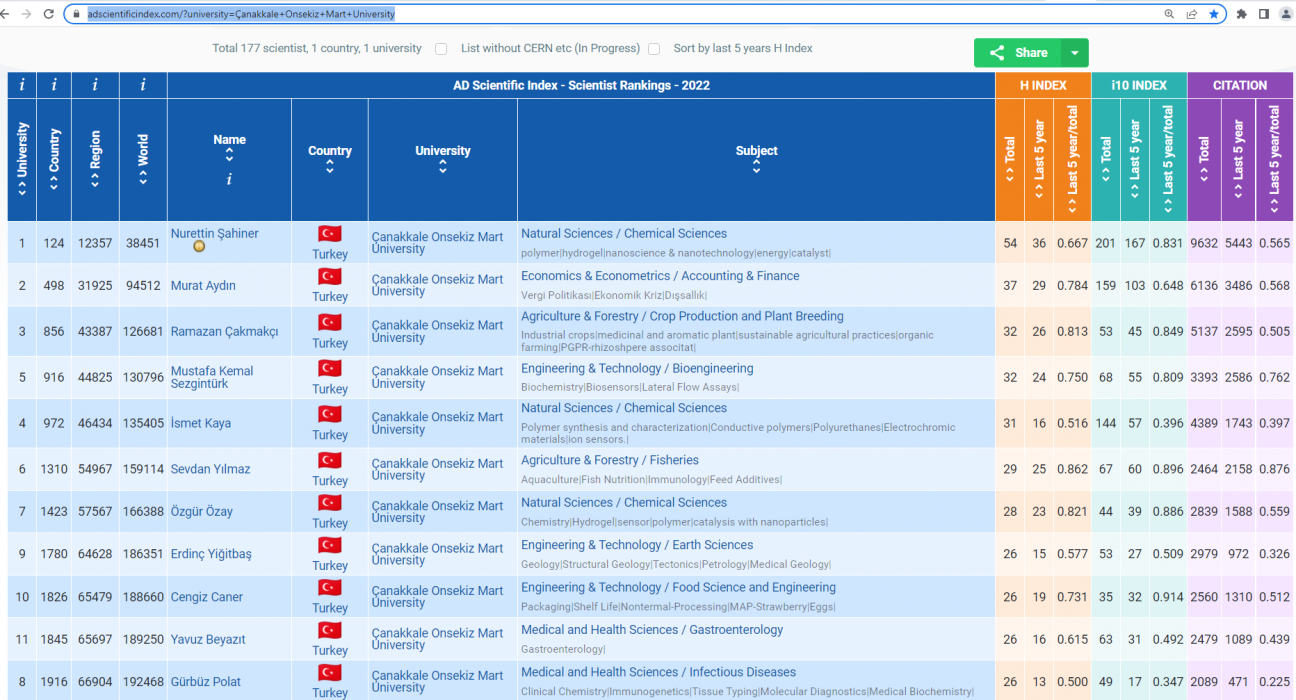
Task: Click the Turkey flag in Sevdan Yılmaz row
Action: click(x=330, y=460)
